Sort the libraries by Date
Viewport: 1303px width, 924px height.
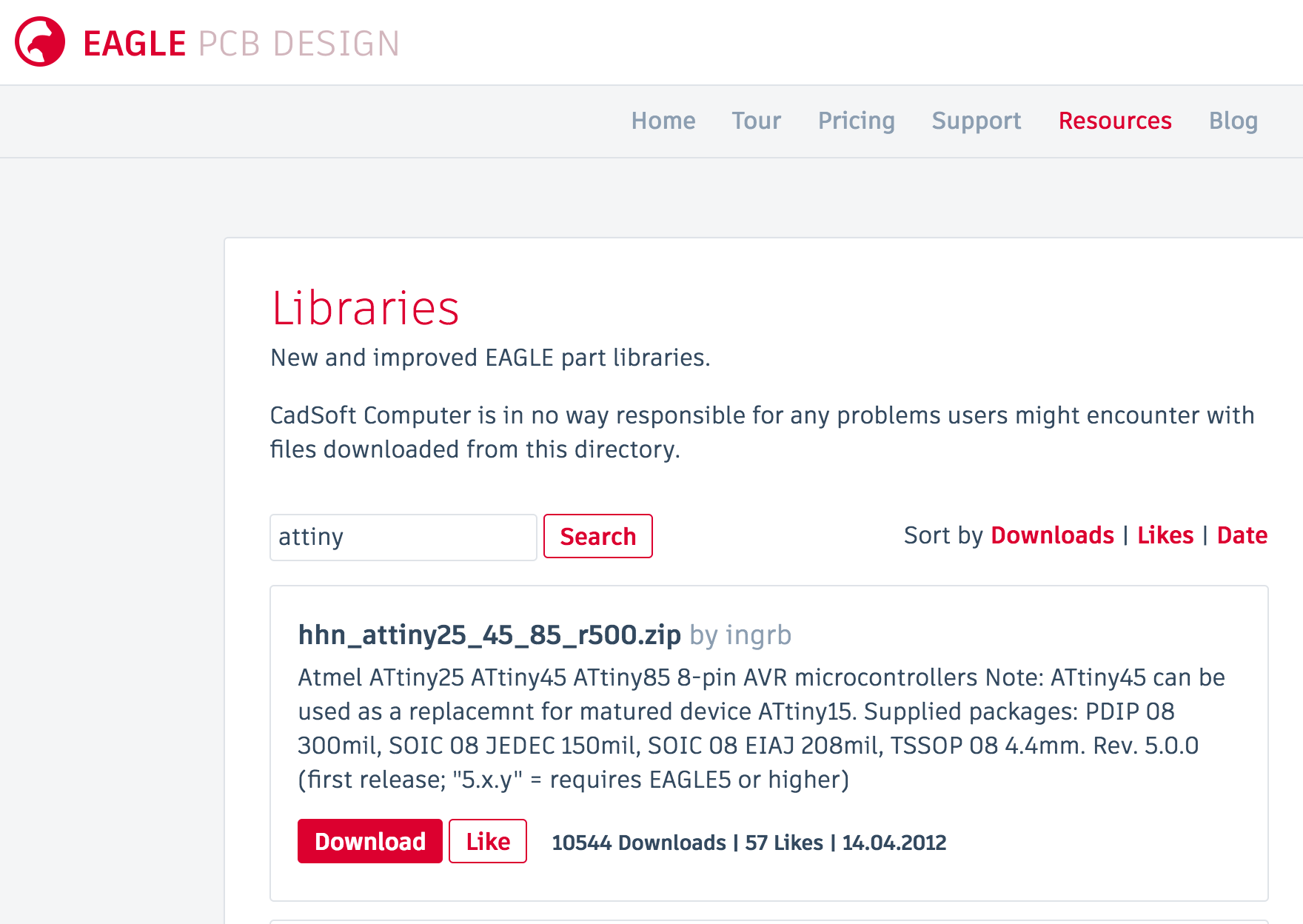[x=1242, y=535]
